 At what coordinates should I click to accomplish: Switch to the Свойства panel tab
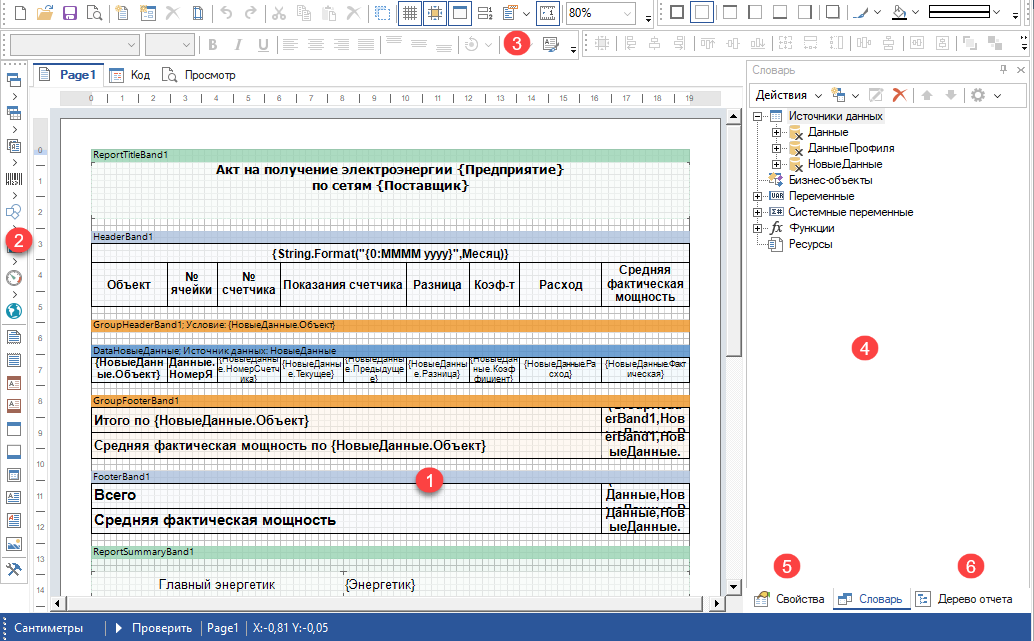tap(790, 599)
